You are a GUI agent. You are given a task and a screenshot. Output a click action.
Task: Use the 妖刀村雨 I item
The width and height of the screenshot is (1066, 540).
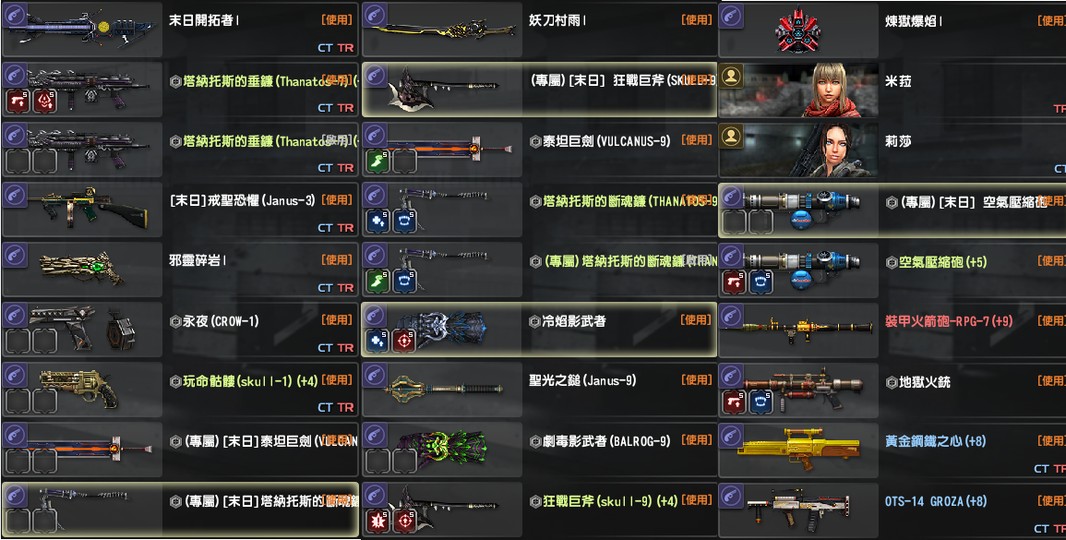pos(696,20)
